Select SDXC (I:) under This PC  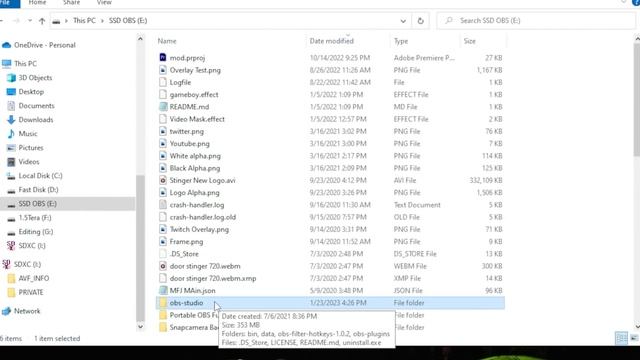click(x=32, y=246)
